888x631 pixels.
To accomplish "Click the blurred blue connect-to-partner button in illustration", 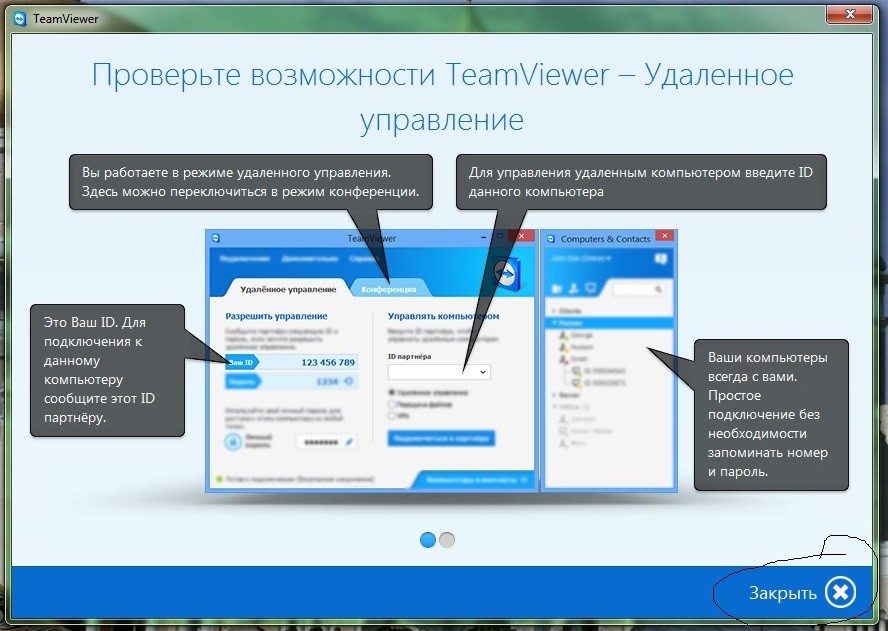I will (x=441, y=438).
